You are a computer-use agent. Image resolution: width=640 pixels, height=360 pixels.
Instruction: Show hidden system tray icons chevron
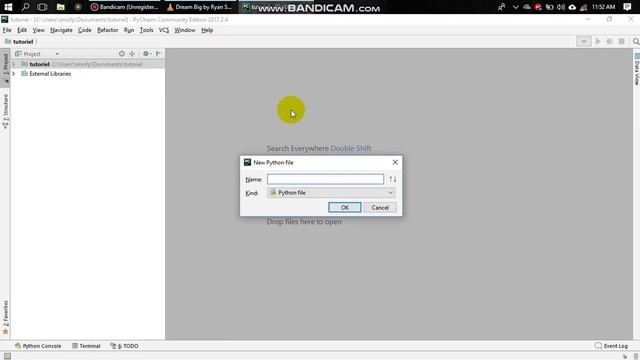(x=516, y=7)
